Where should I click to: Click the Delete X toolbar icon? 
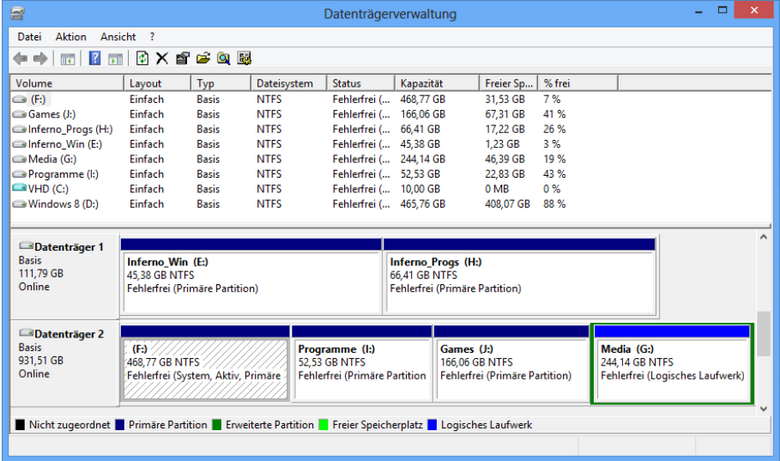click(x=162, y=59)
